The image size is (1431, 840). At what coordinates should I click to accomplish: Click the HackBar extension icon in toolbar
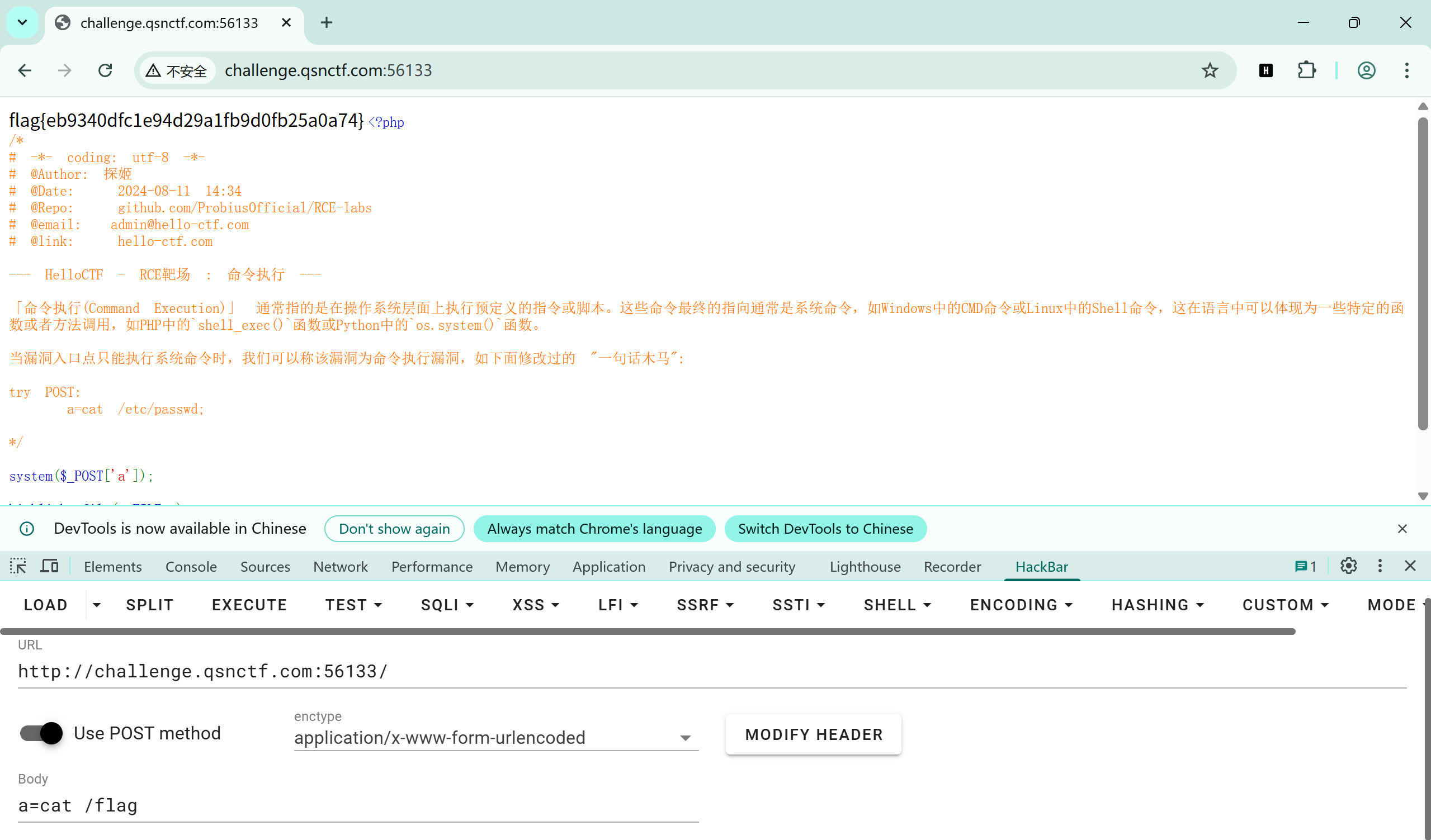coord(1265,70)
